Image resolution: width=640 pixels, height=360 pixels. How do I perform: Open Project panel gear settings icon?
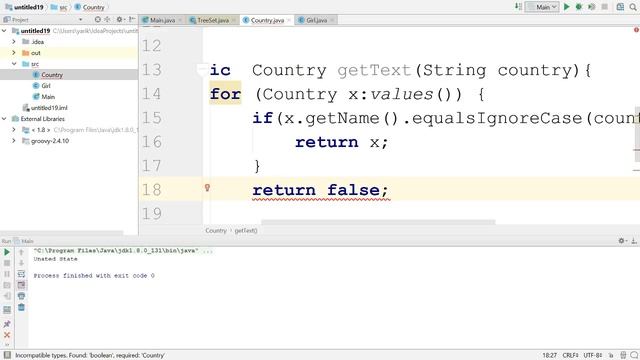pyautogui.click(x=120, y=19)
